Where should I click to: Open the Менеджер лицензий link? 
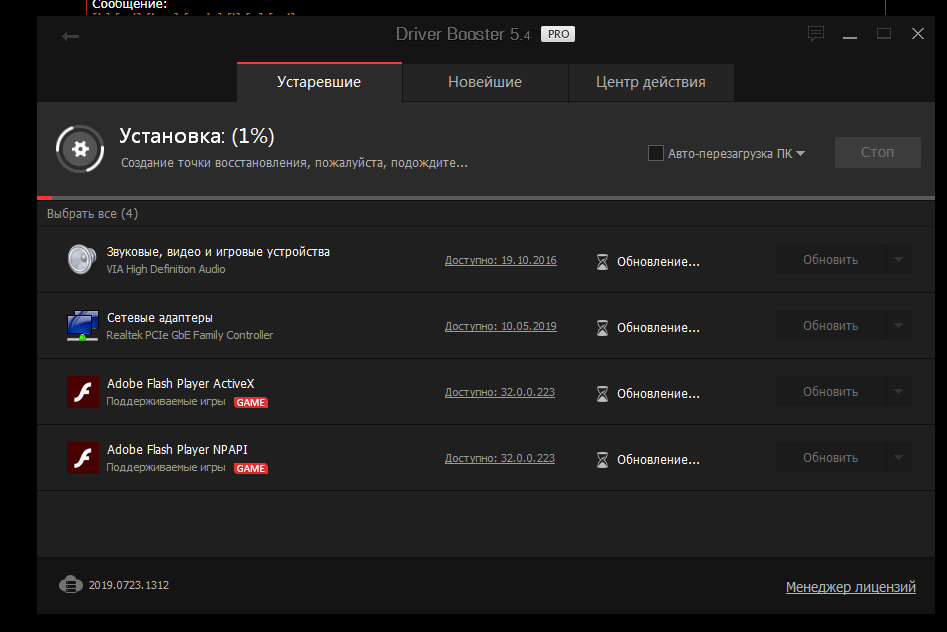tap(850, 587)
